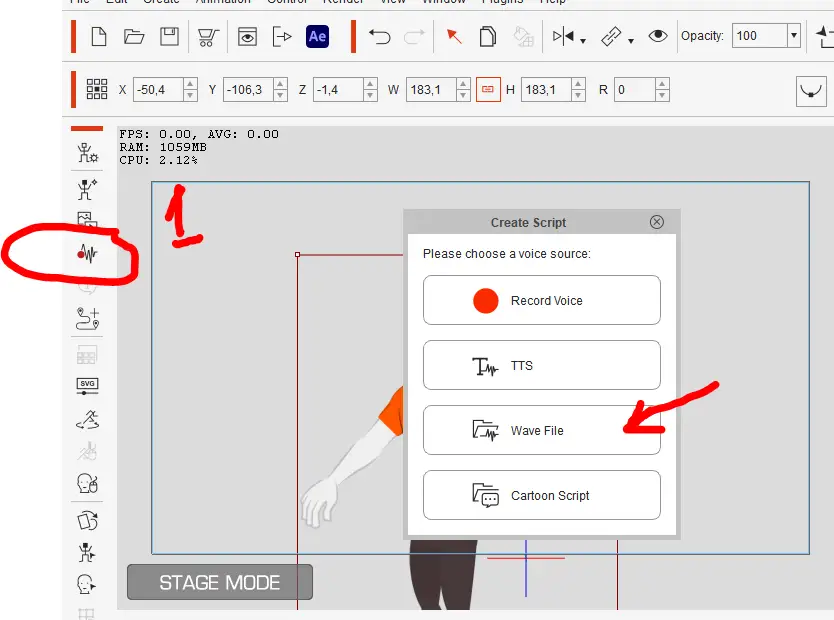The height and width of the screenshot is (620, 834).
Task: Select the TTS voice source
Action: [x=541, y=365]
